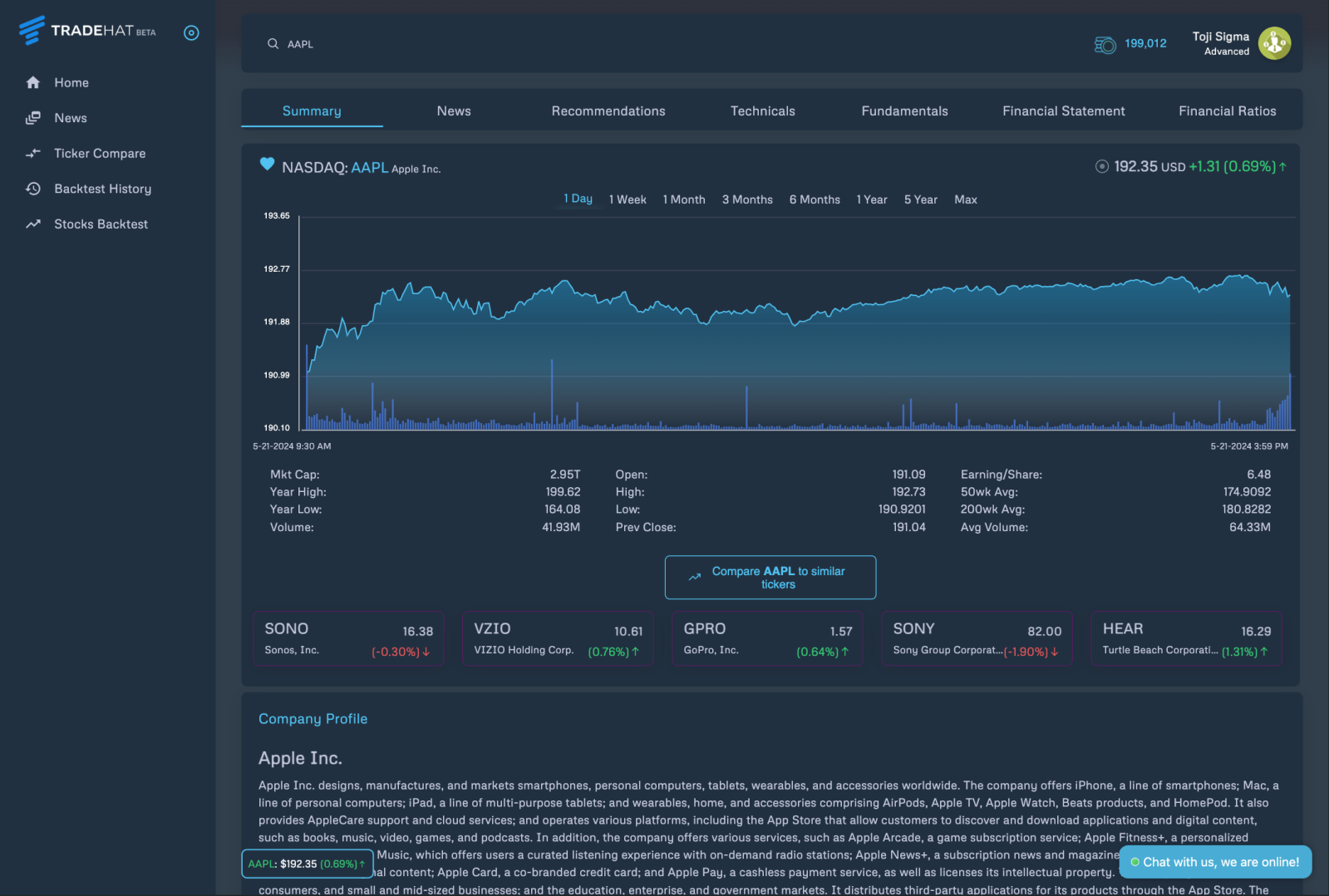This screenshot has height=896, width=1329.
Task: Click Compare AAPL to similar tickers
Action: coord(770,578)
